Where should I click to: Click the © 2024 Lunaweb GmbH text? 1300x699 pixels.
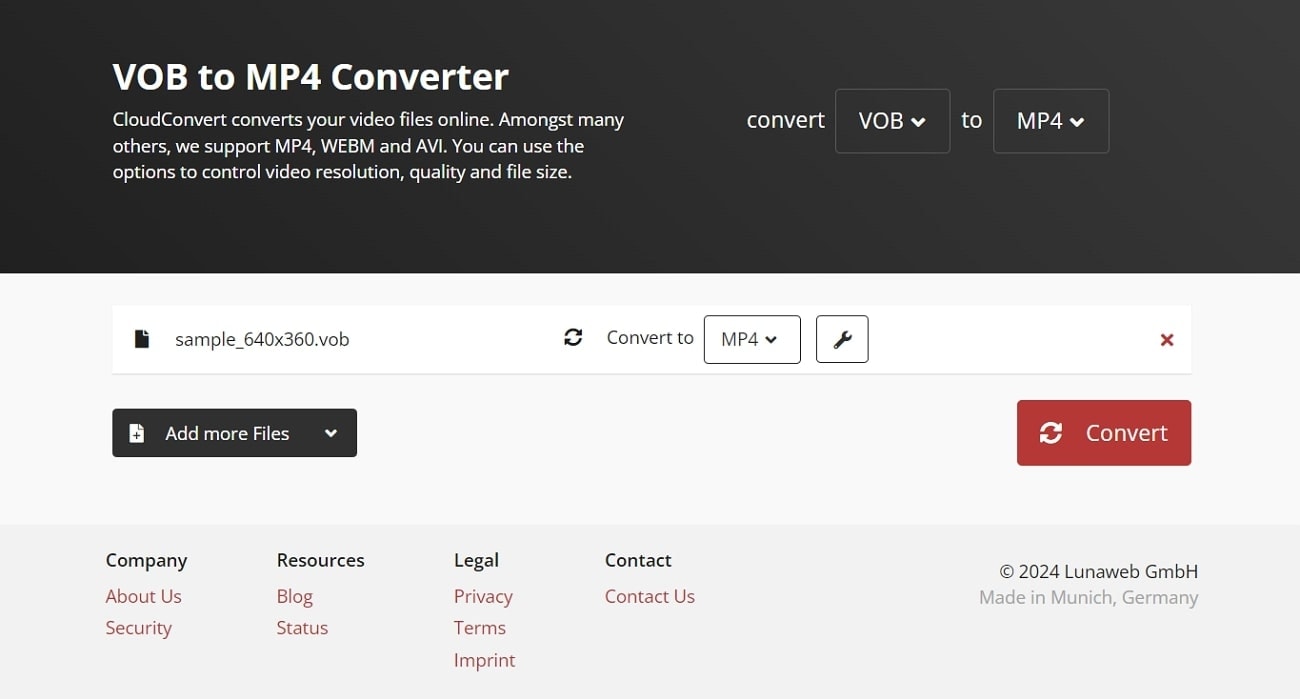[x=1098, y=572]
